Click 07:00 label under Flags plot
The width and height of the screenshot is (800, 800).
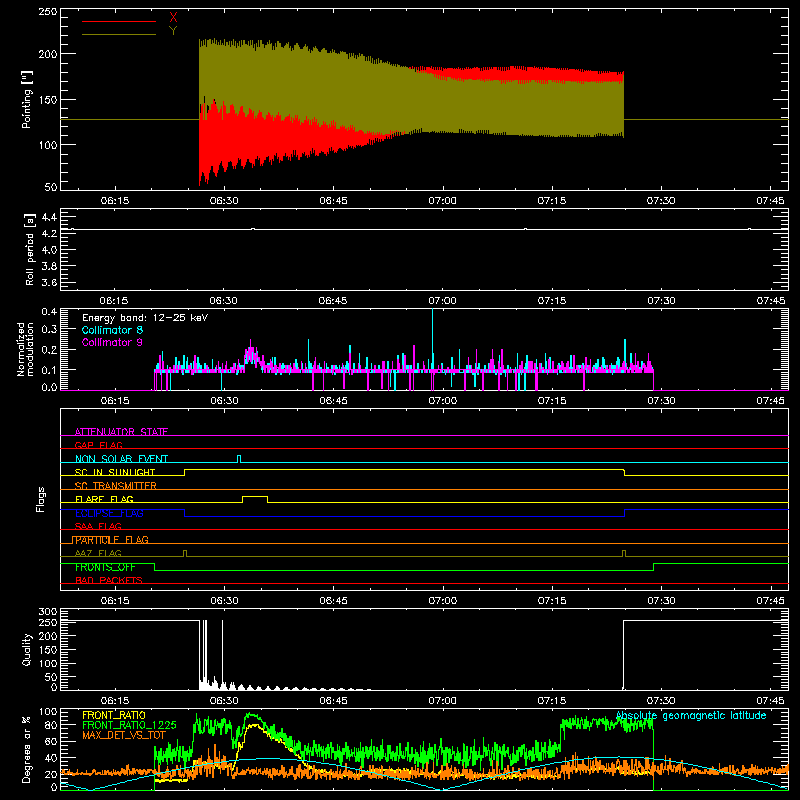tap(442, 601)
